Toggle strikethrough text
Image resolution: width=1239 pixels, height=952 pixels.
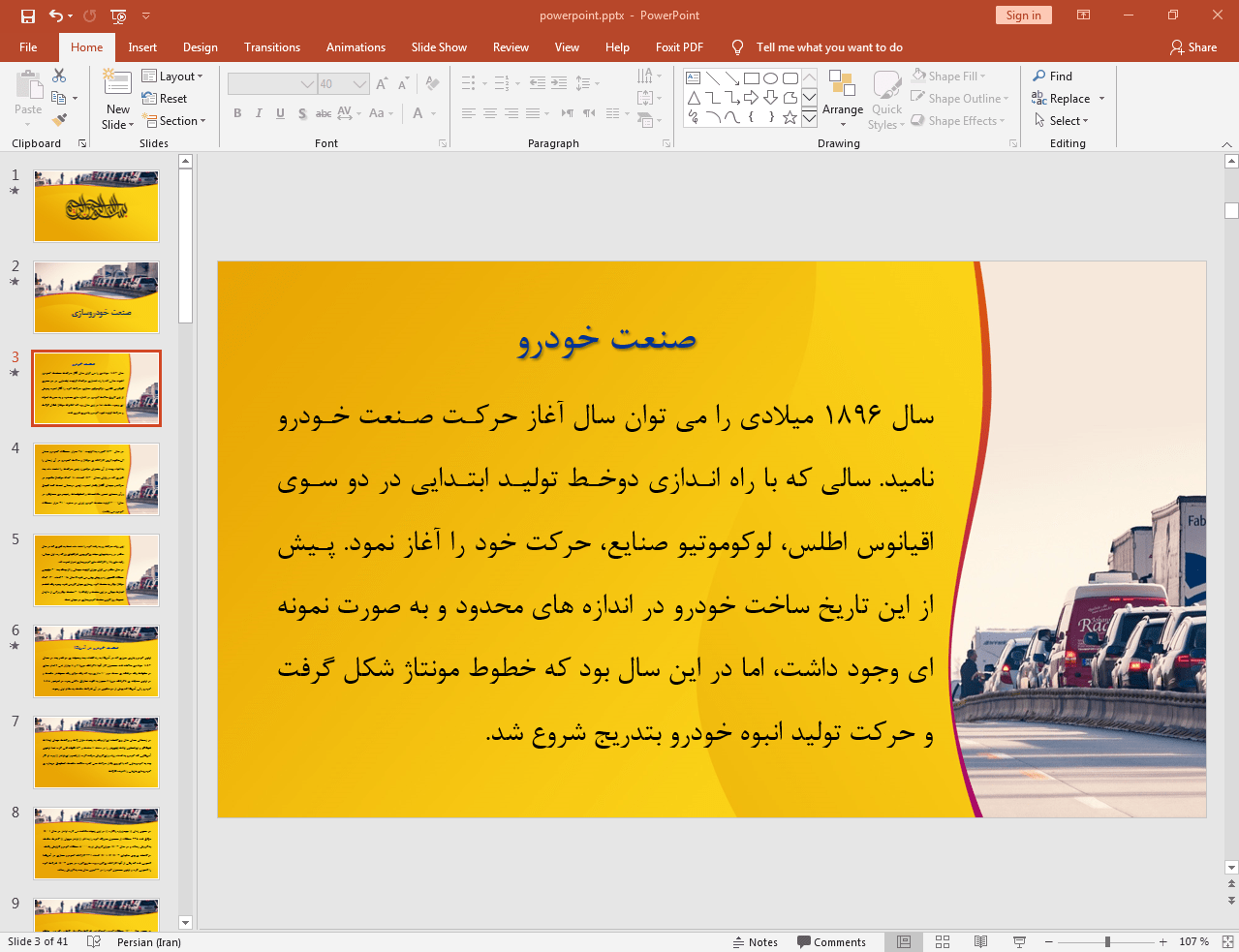[324, 113]
